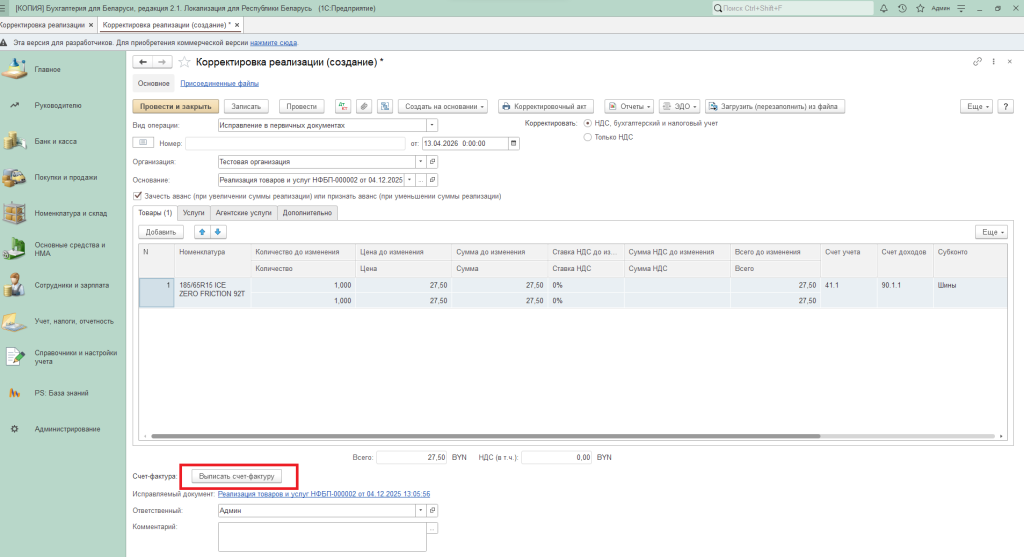Screen dimensions: 1024x557
Task: Expand the "Вид операции" dropdown
Action: tap(432, 125)
